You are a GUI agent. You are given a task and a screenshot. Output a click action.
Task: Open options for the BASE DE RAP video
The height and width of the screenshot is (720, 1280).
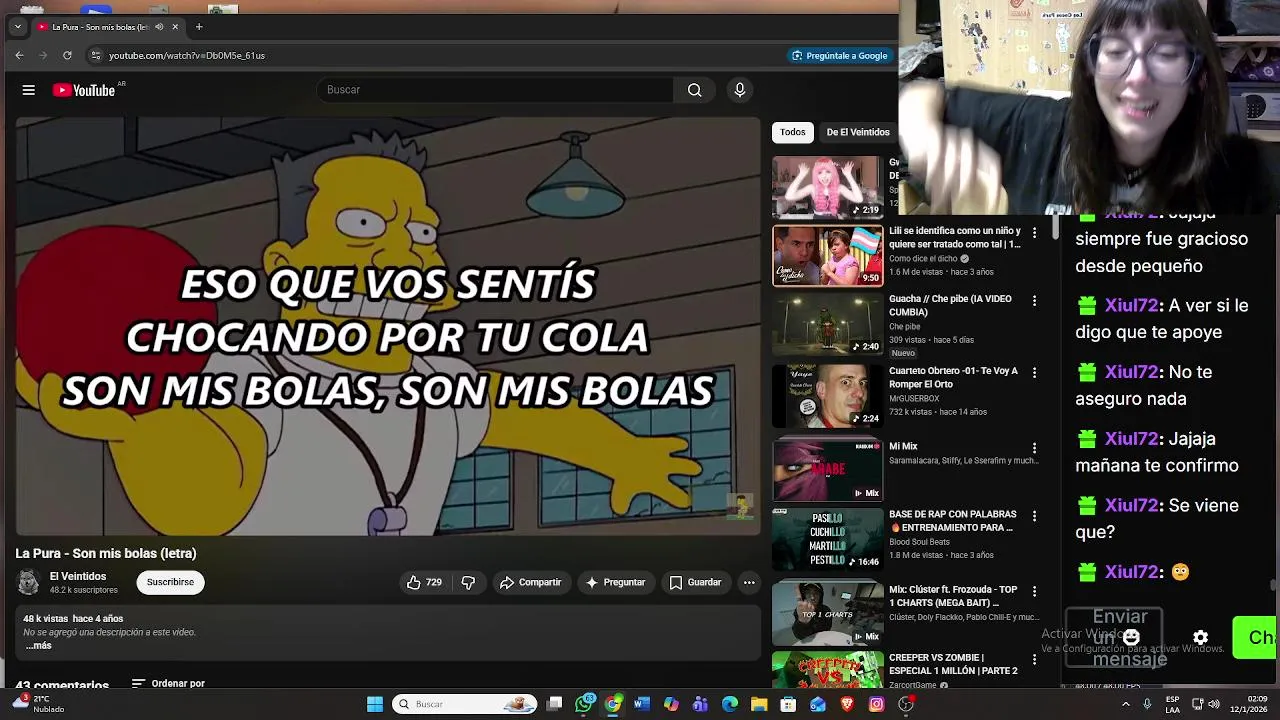[1035, 516]
